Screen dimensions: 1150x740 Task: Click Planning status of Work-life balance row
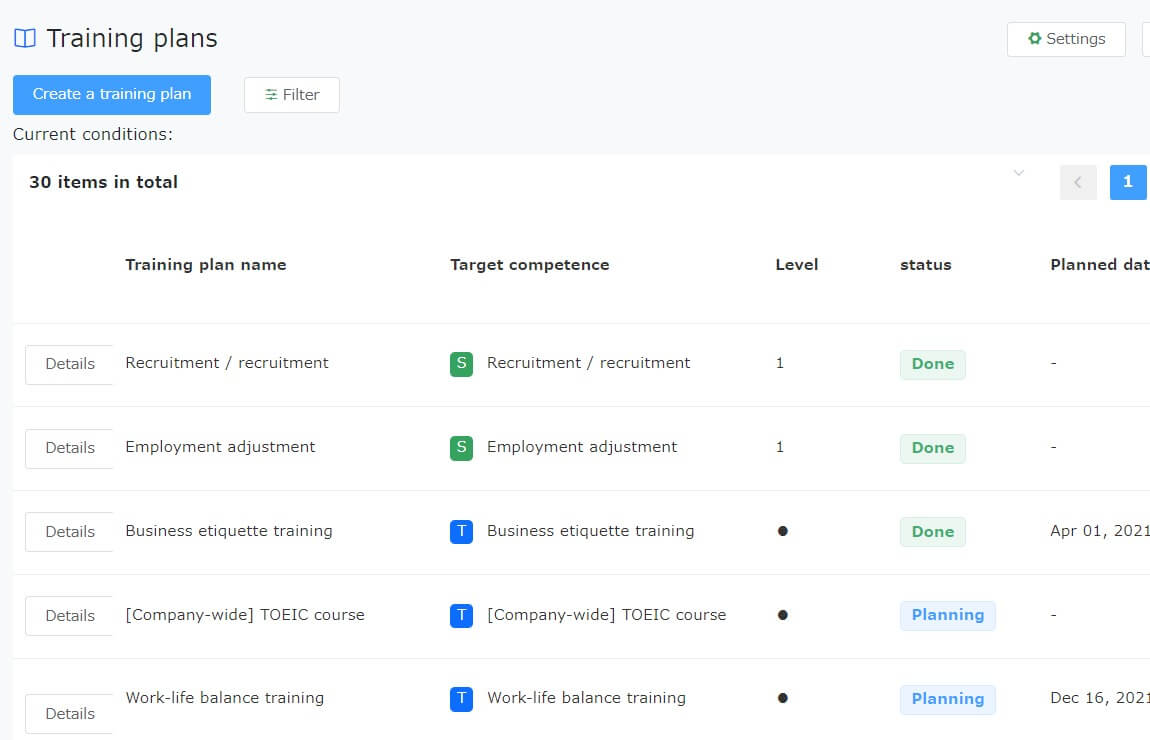(948, 699)
